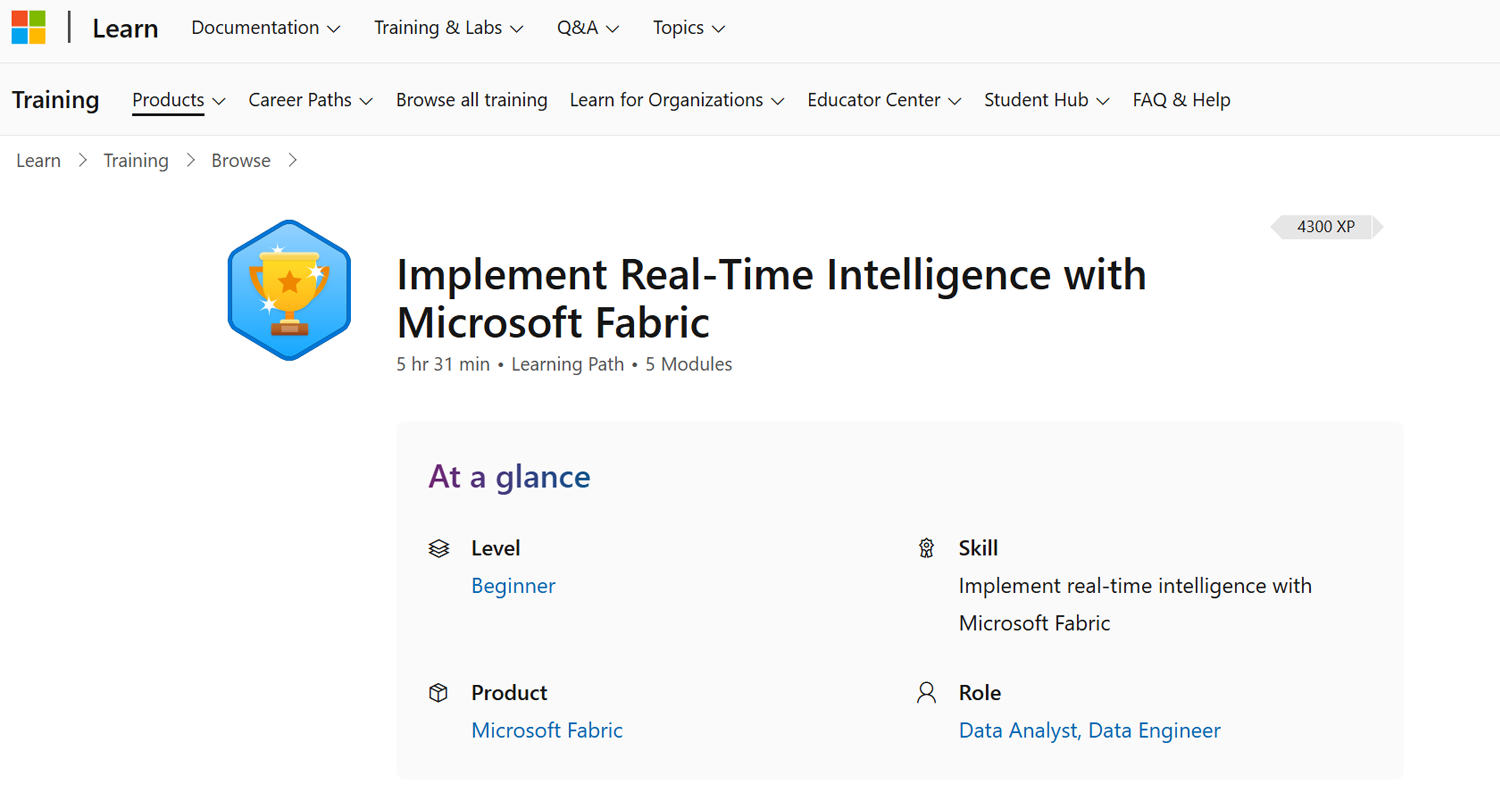Open the Microsoft Fabric product link
Viewport: 1500px width, 800px height.
tap(547, 731)
